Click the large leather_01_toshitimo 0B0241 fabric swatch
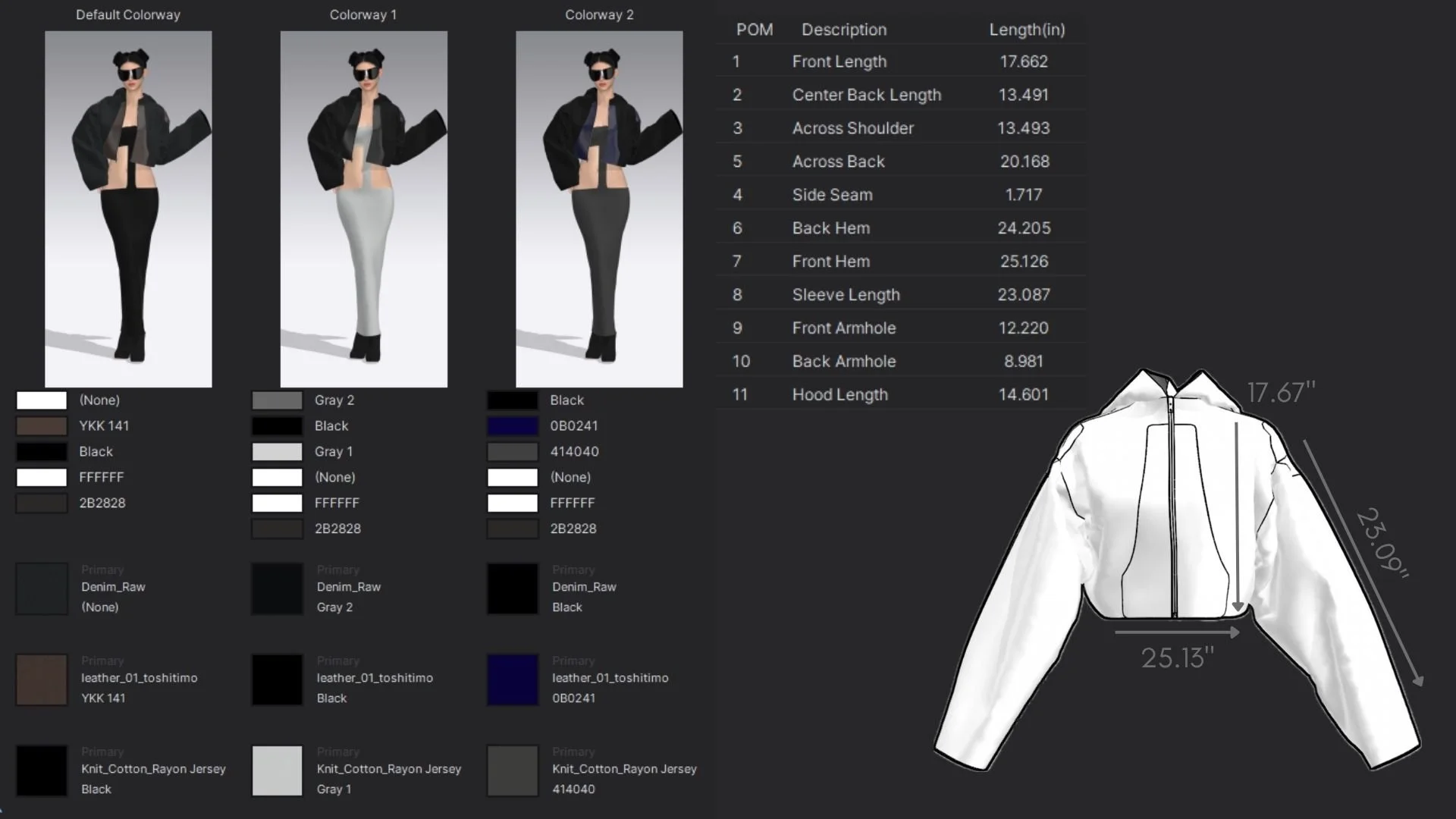 [x=513, y=679]
